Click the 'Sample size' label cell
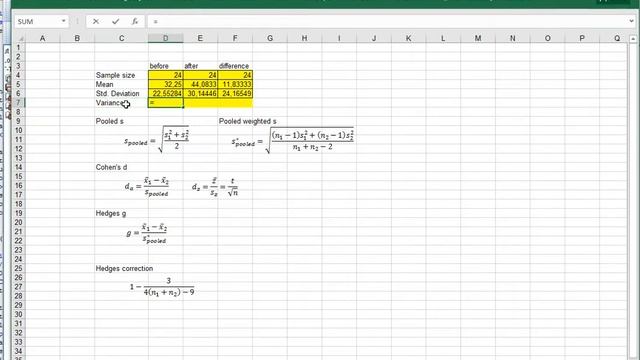This screenshot has width=640, height=360. pos(121,75)
